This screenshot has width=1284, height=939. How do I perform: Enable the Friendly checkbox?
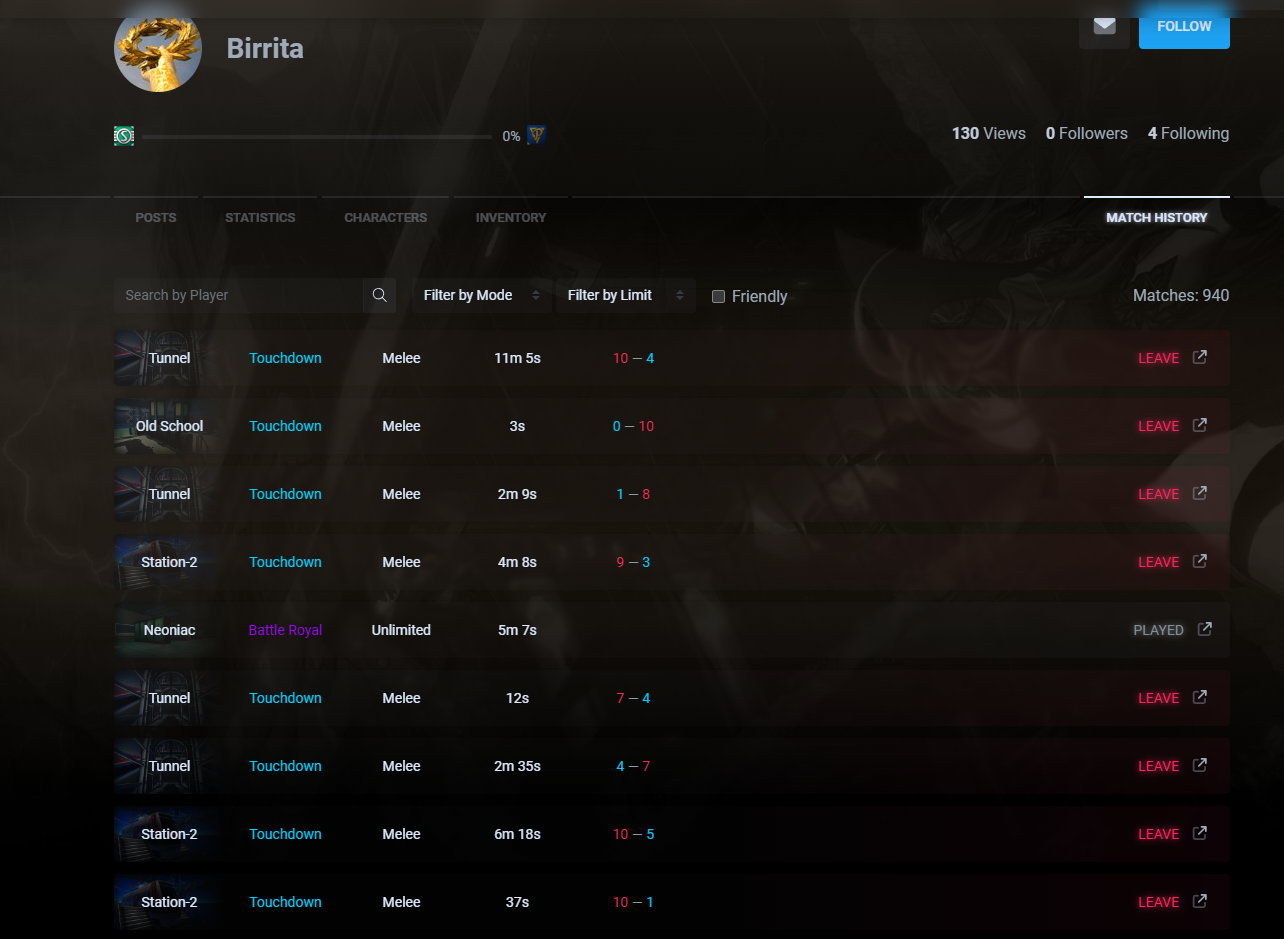pyautogui.click(x=718, y=296)
